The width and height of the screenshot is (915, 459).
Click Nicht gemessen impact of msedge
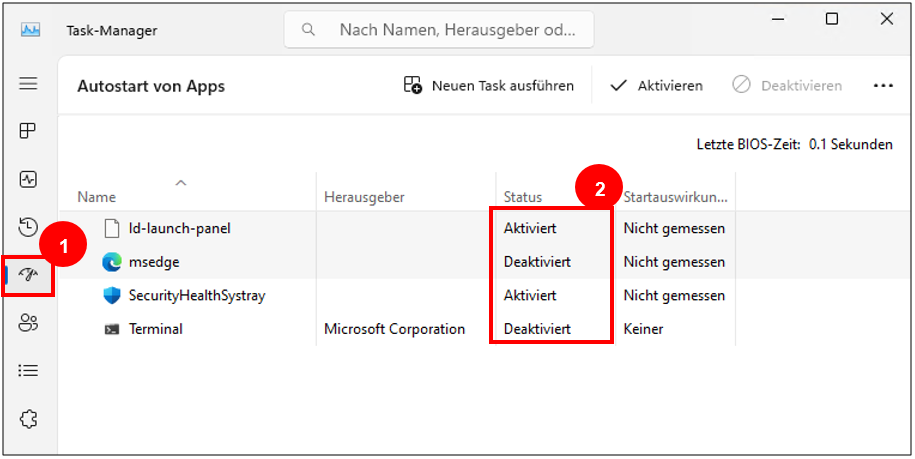pos(674,262)
